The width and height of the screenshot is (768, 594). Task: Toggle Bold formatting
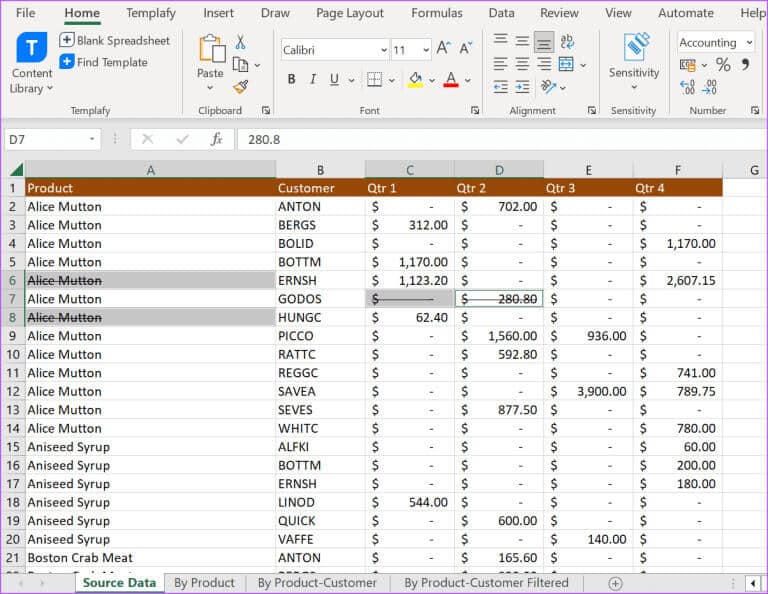(x=291, y=80)
